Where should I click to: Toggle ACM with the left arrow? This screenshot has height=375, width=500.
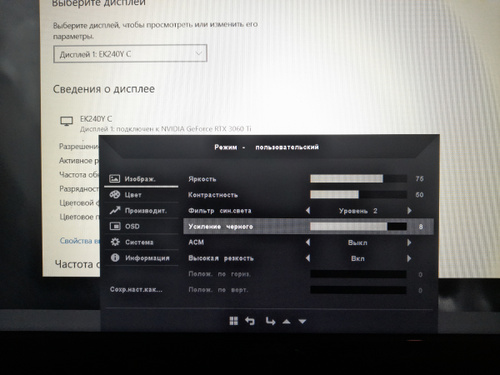(x=308, y=242)
